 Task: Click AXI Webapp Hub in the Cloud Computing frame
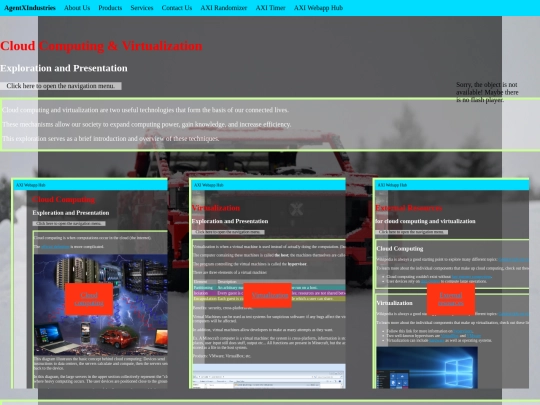pyautogui.click(x=31, y=185)
